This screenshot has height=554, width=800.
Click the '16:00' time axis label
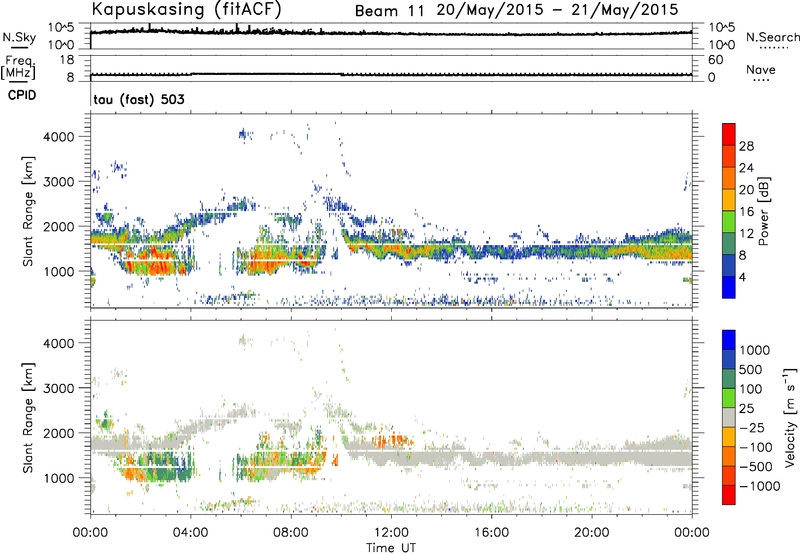(x=491, y=533)
